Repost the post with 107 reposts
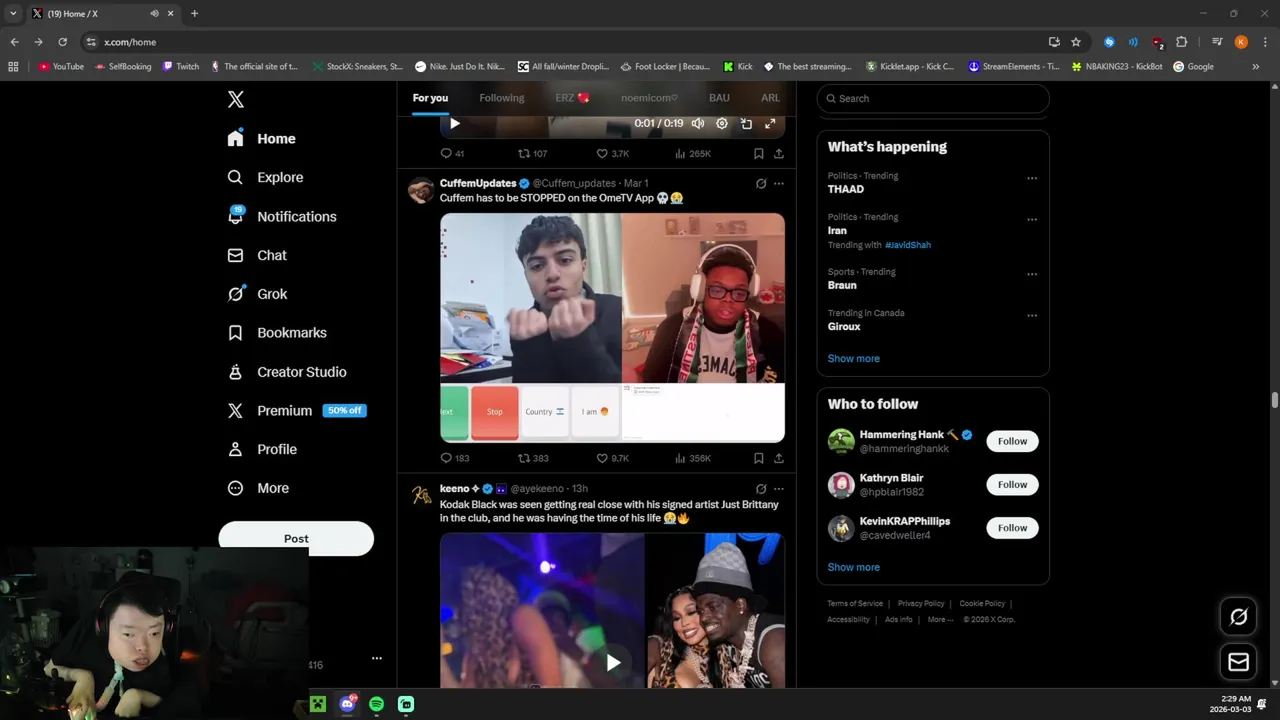1280x720 pixels. click(x=532, y=153)
